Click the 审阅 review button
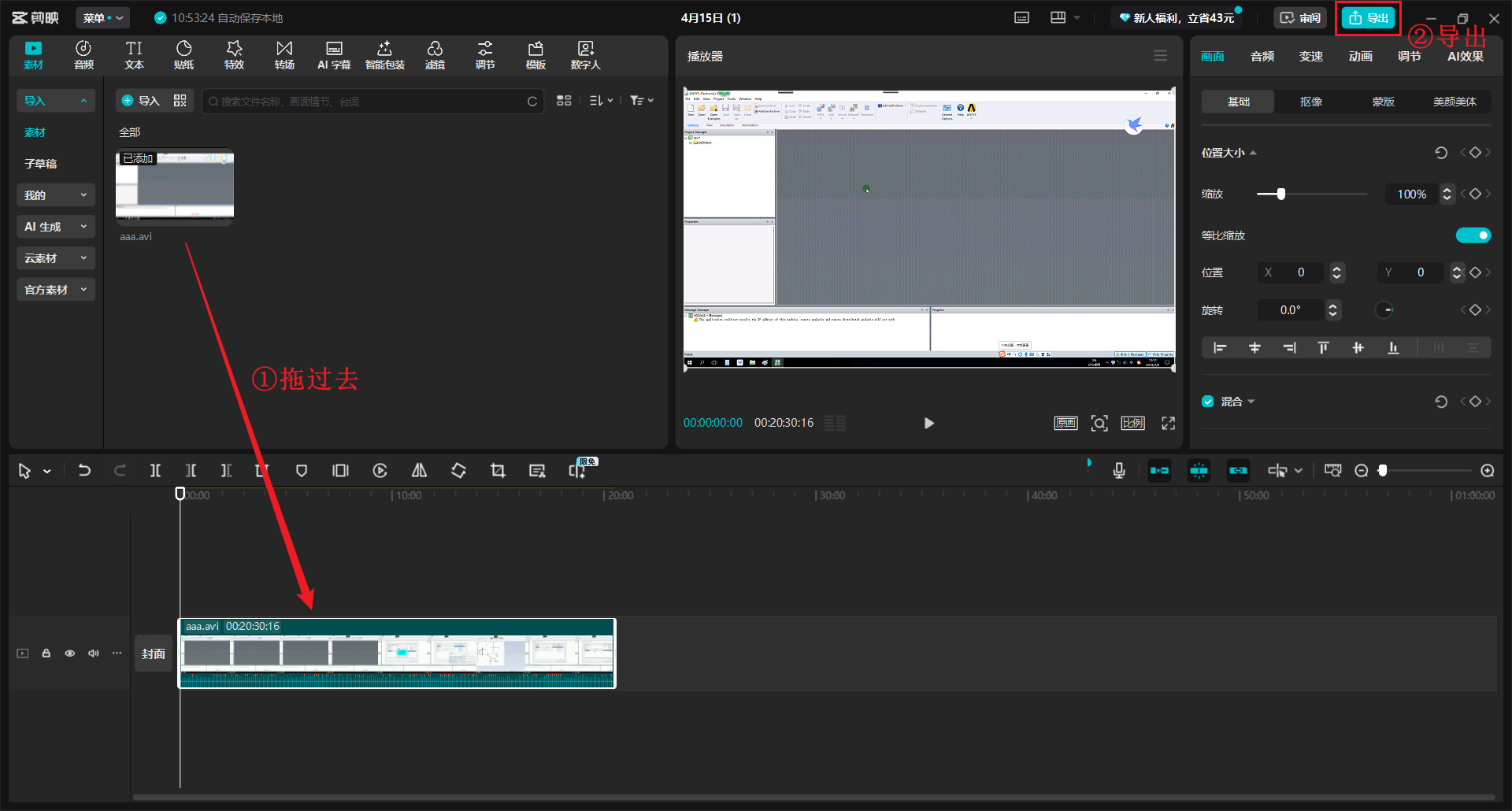 point(1300,17)
